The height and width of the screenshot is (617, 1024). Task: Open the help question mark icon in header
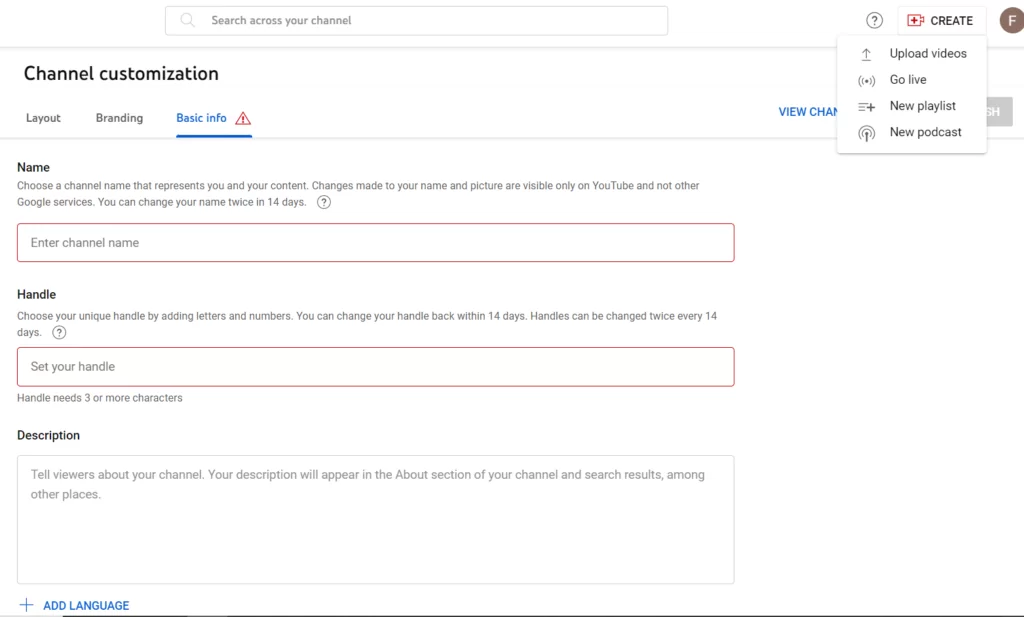coord(874,21)
